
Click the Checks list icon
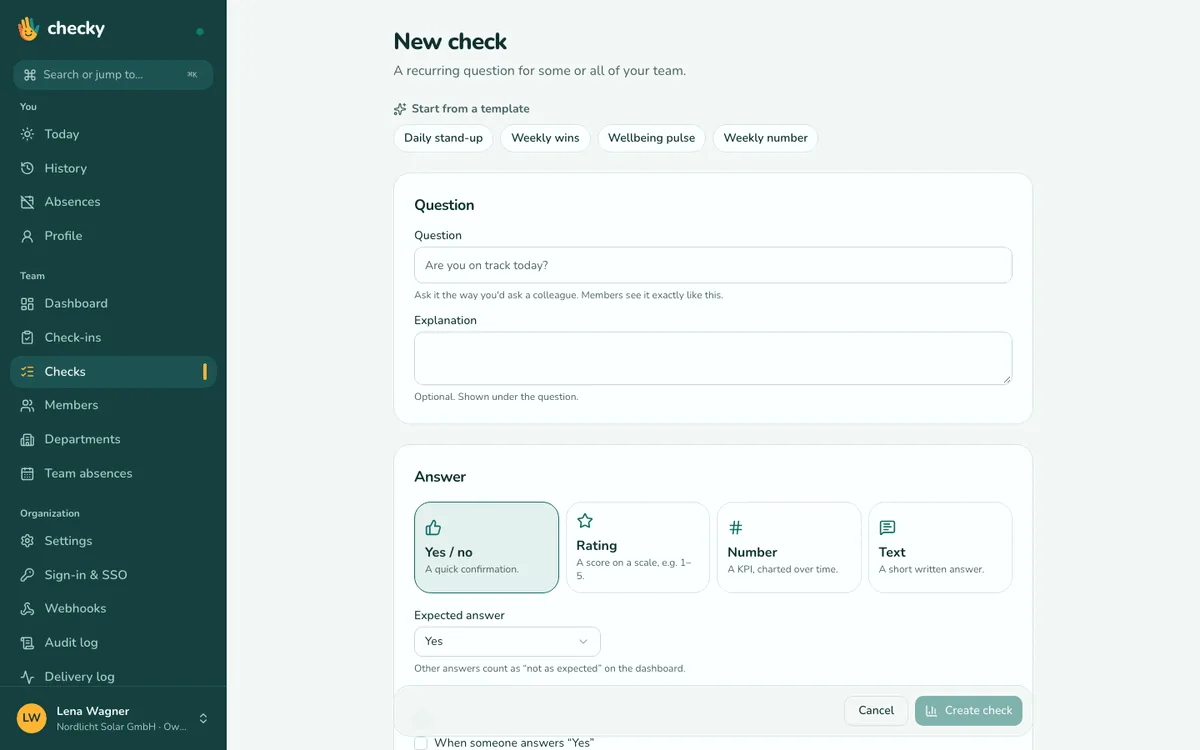point(27,371)
